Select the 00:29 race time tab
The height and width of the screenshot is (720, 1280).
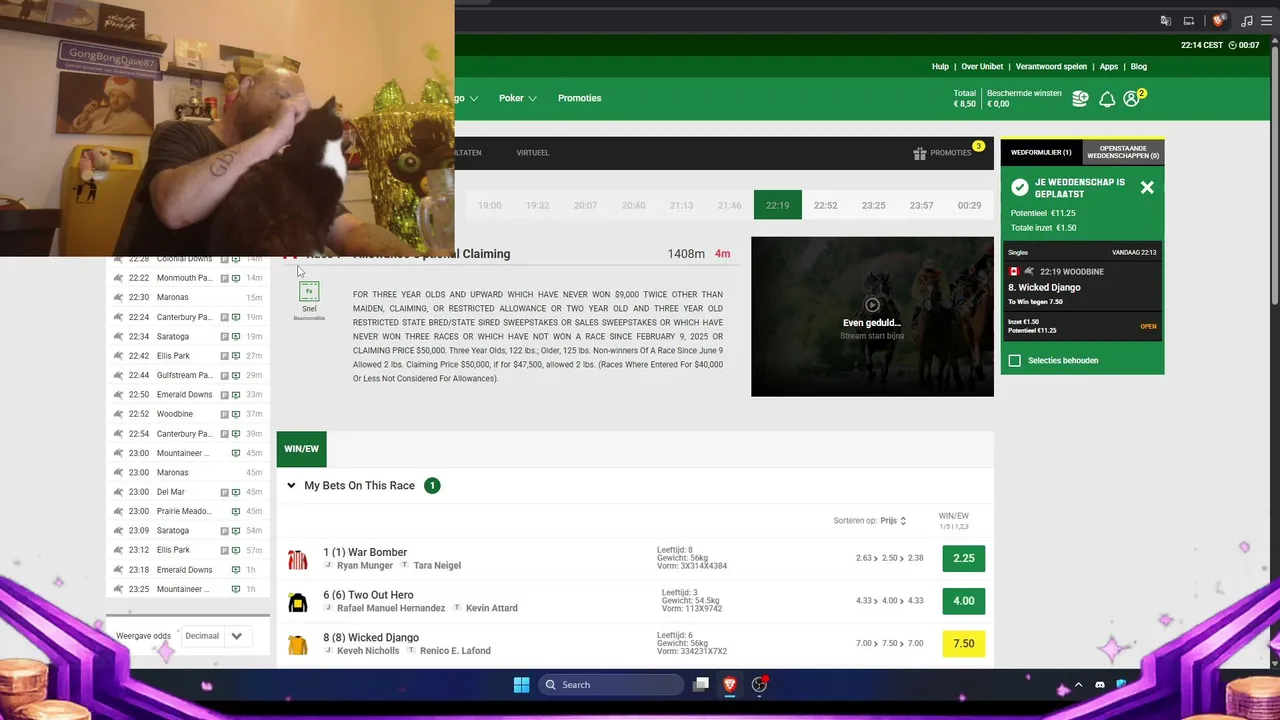pyautogui.click(x=969, y=205)
